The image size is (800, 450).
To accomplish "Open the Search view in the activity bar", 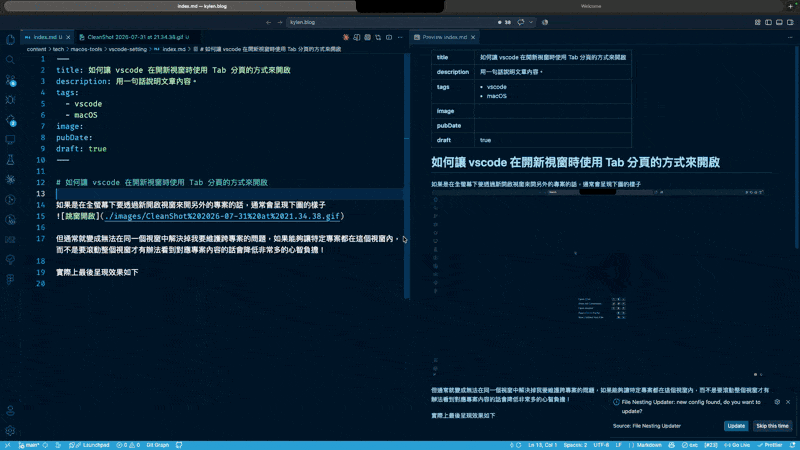I will 10,60.
